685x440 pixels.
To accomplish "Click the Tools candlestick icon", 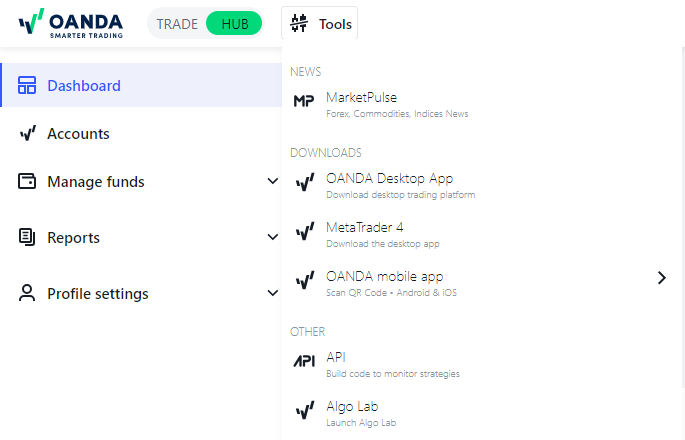I will (x=299, y=24).
